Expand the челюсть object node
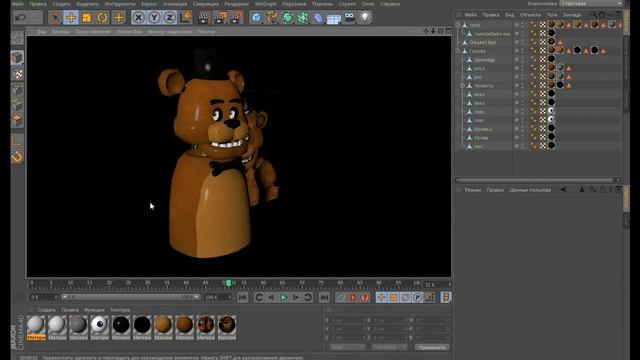Image resolution: width=640 pixels, height=360 pixels. [462, 86]
